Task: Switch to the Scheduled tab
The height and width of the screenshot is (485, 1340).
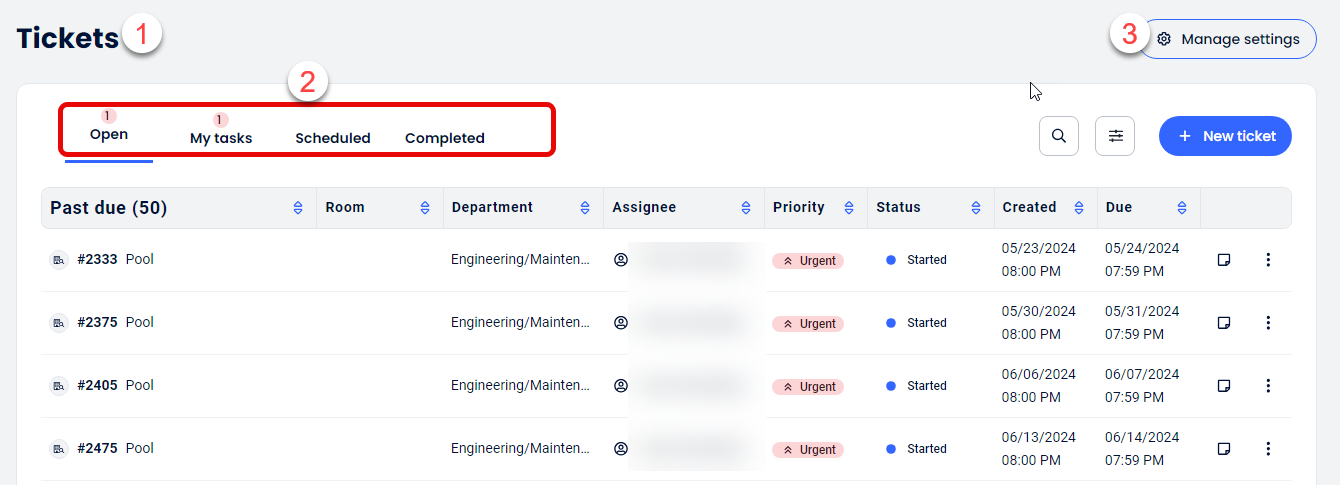Action: pos(333,138)
